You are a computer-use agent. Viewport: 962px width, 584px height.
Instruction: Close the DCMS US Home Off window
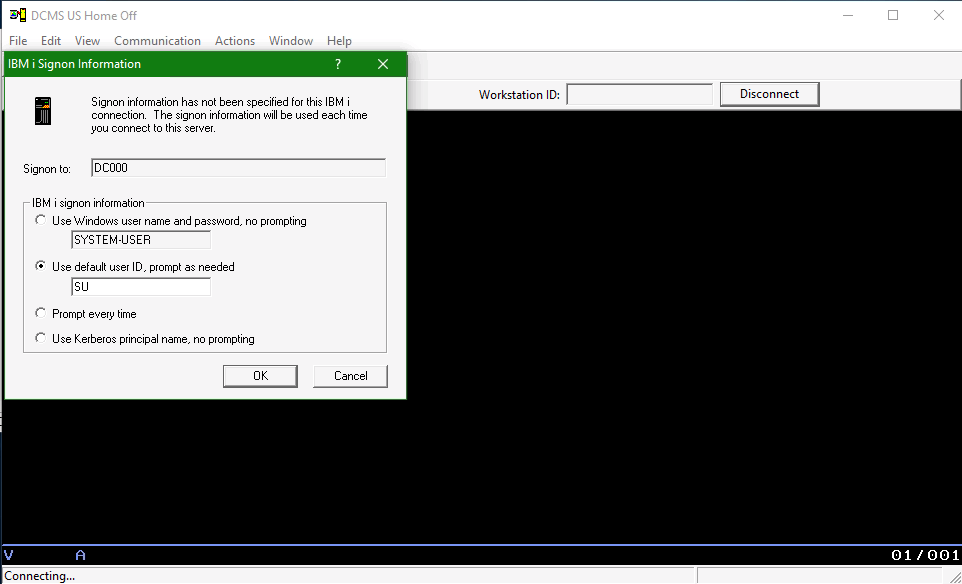[939, 15]
